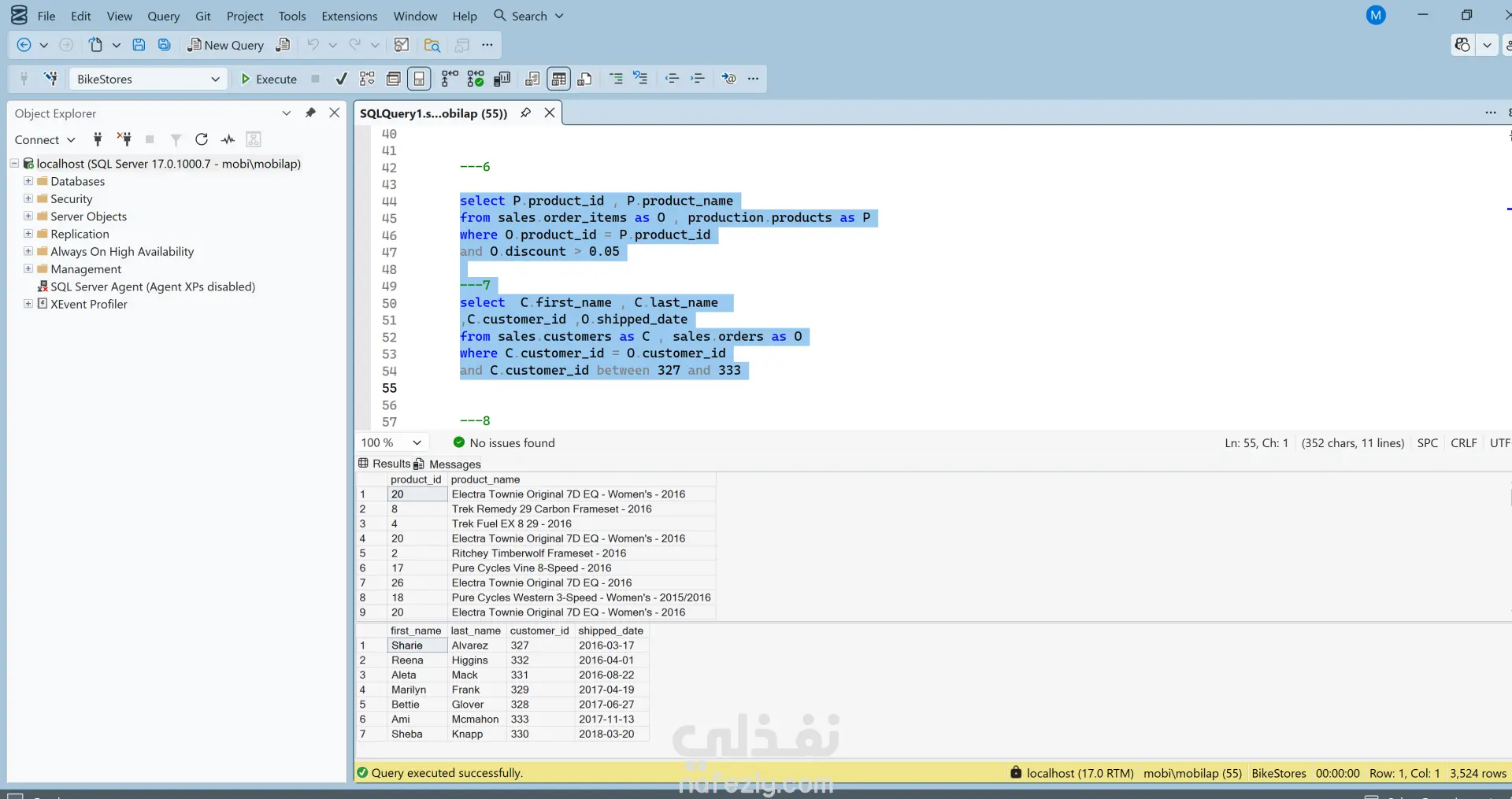Execute the selected query

(269, 79)
